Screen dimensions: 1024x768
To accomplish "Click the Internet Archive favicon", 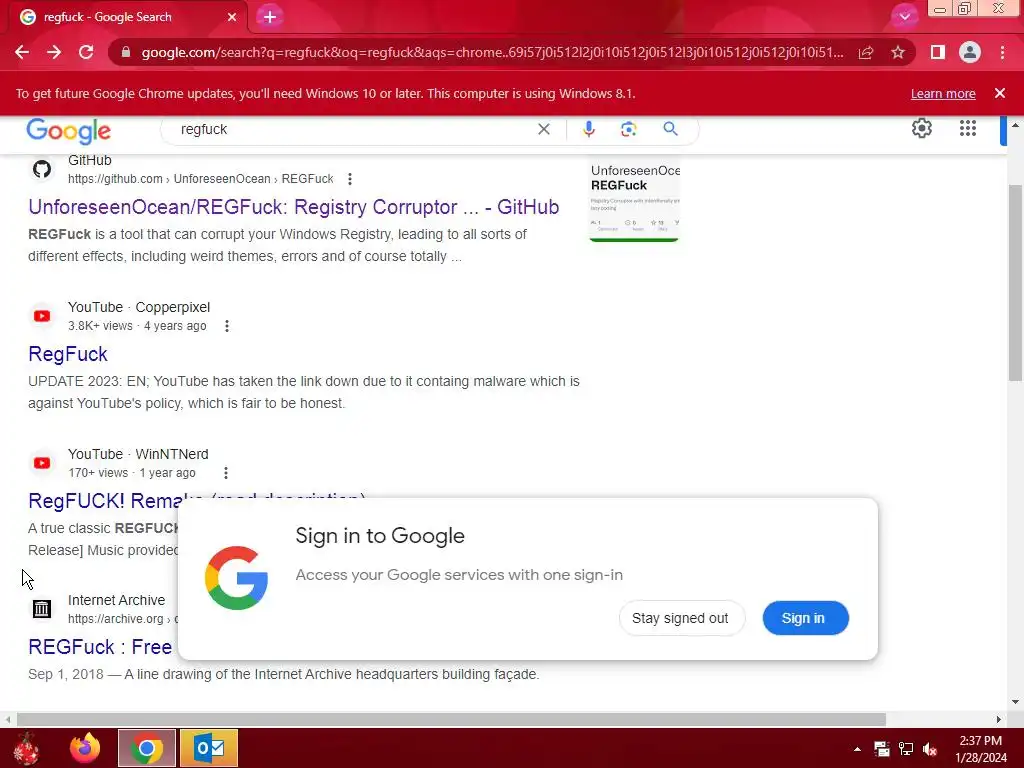I will click(42, 609).
